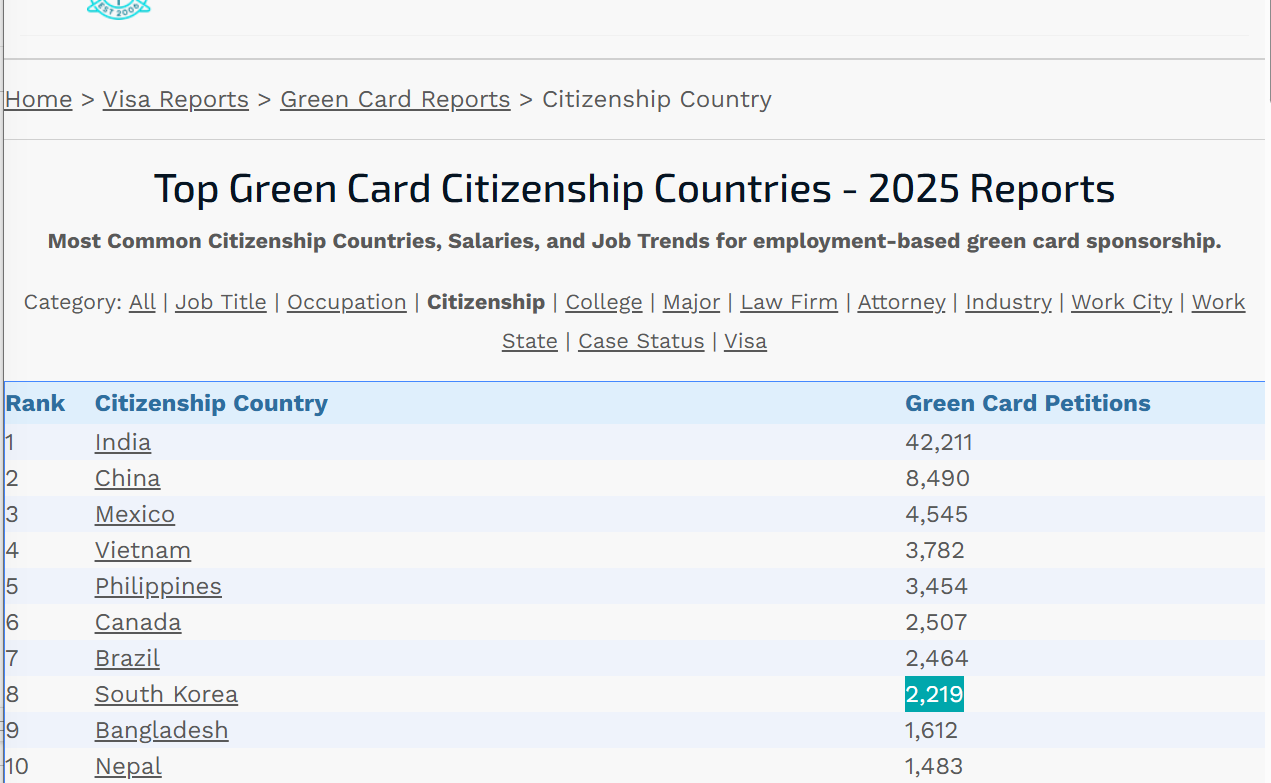1271x783 pixels.
Task: Open India in the country list
Action: pos(123,443)
